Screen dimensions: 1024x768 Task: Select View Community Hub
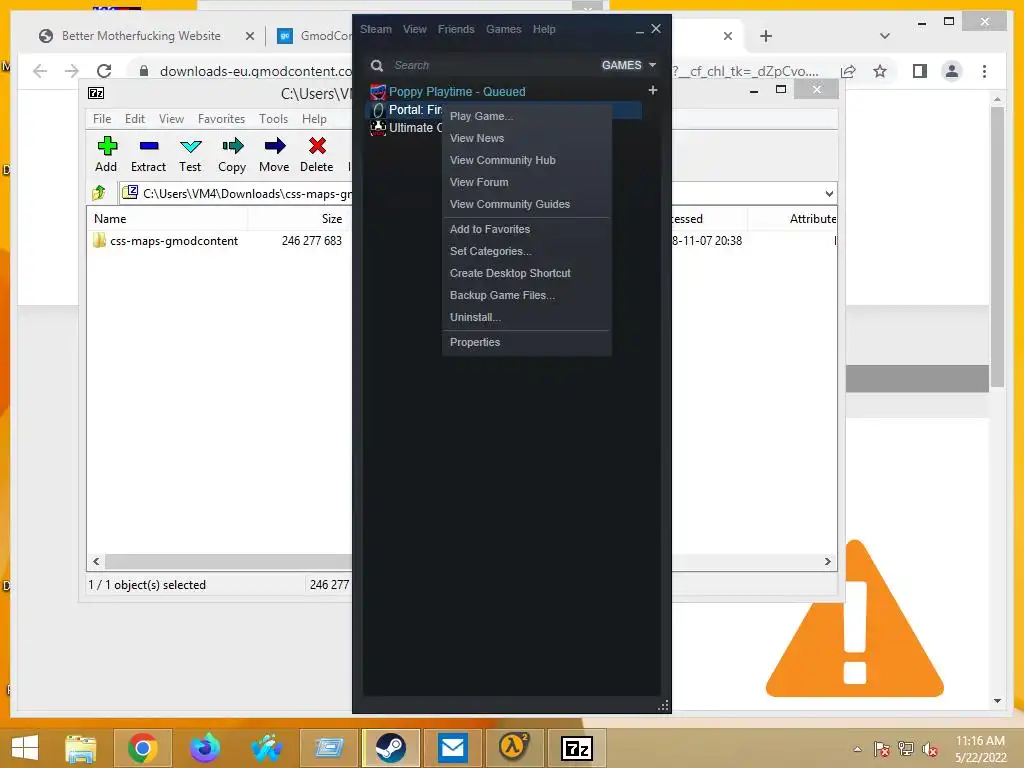tap(527, 160)
